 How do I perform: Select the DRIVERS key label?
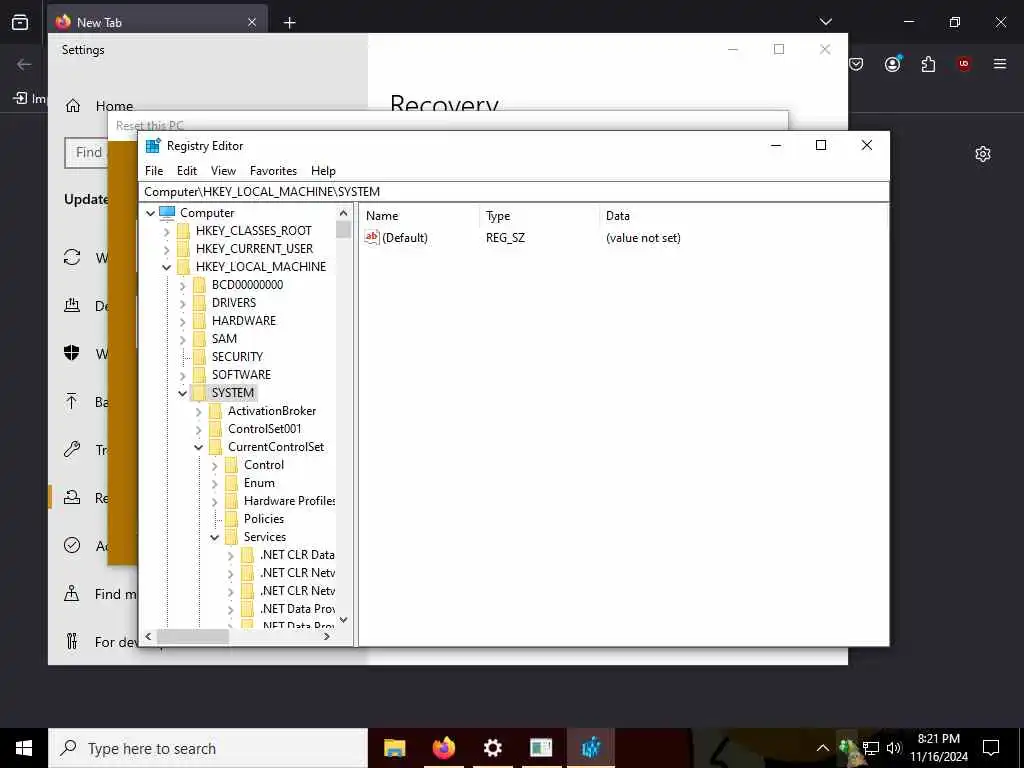(234, 302)
